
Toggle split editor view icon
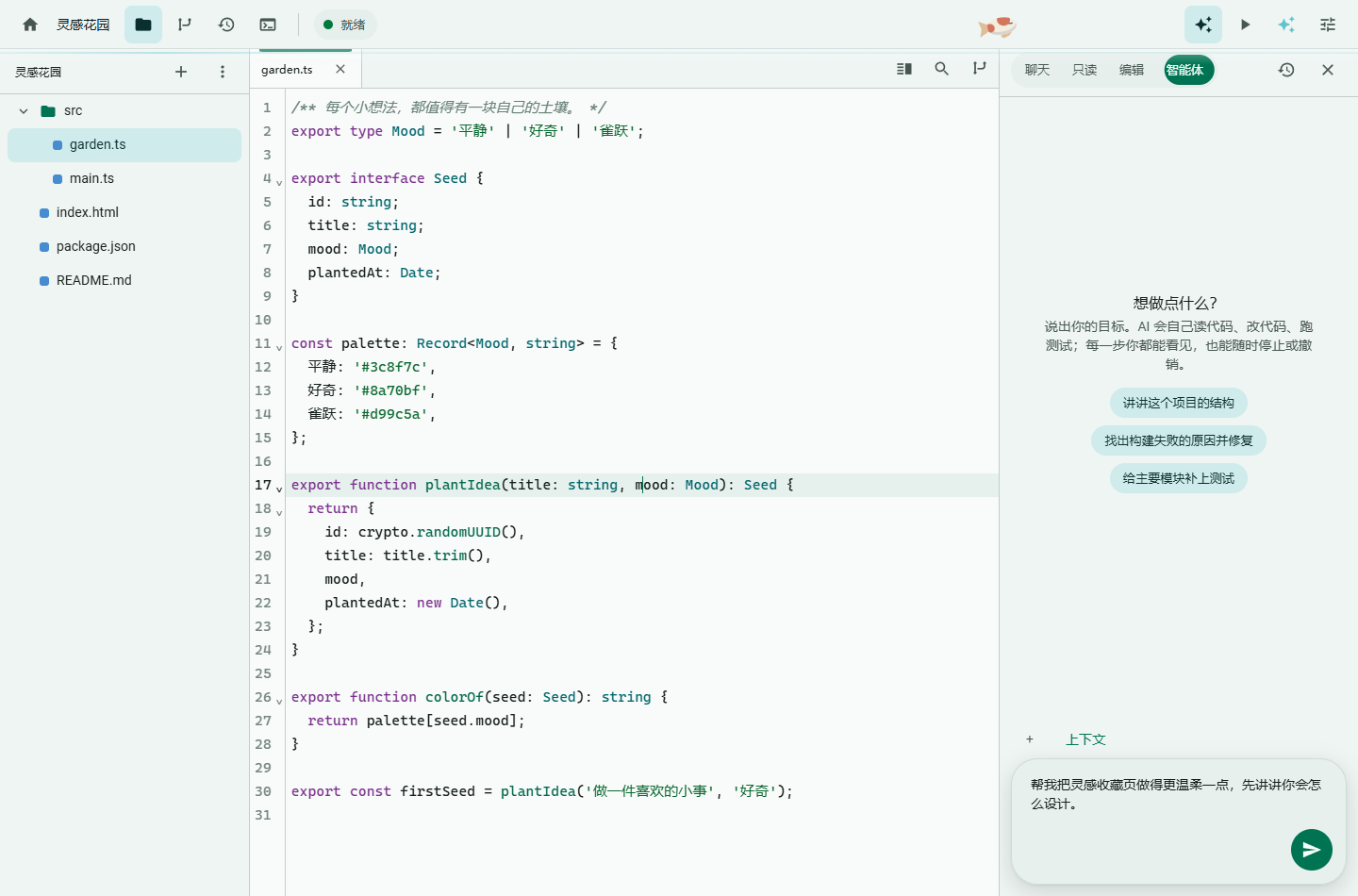point(904,69)
